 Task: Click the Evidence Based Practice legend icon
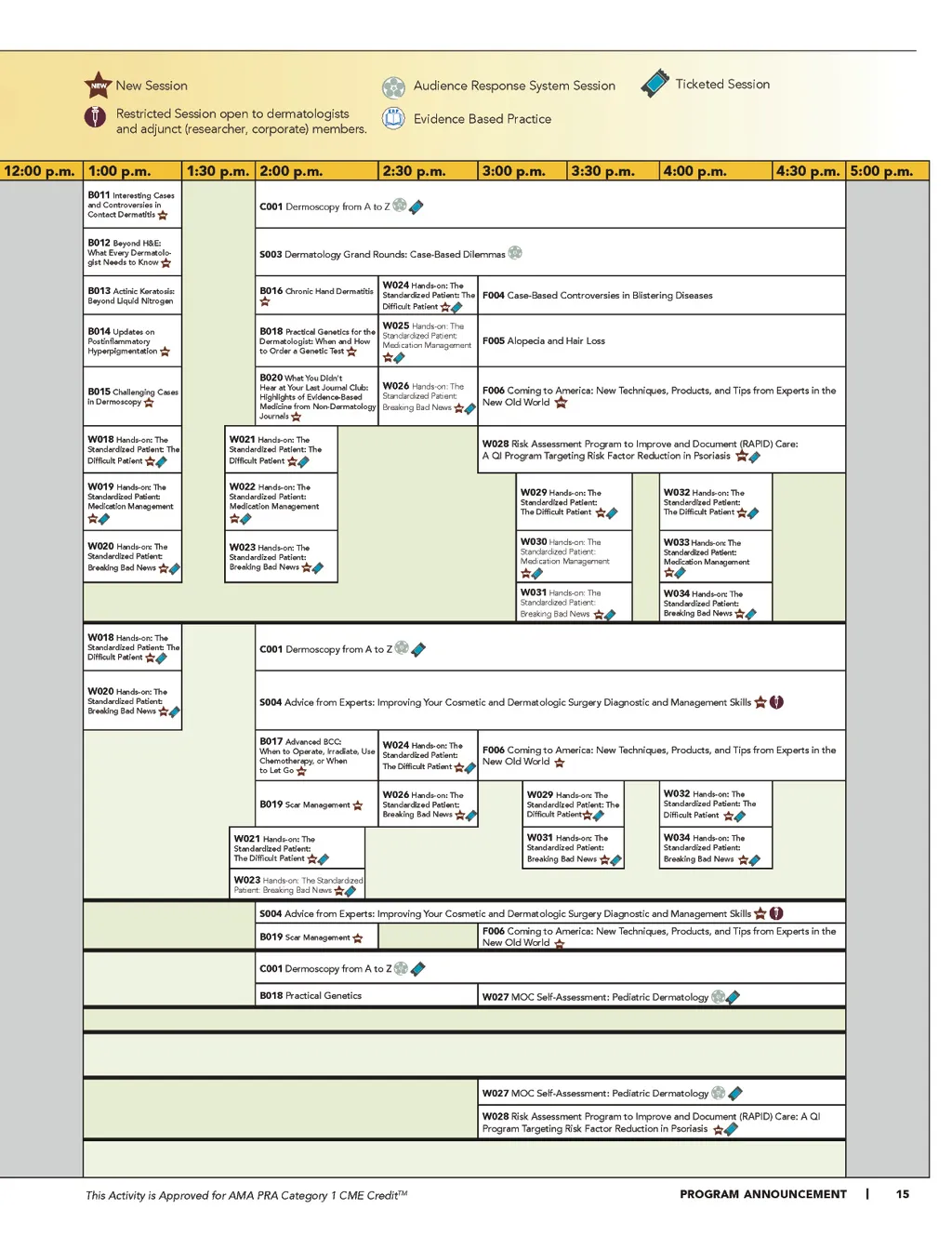click(x=393, y=119)
